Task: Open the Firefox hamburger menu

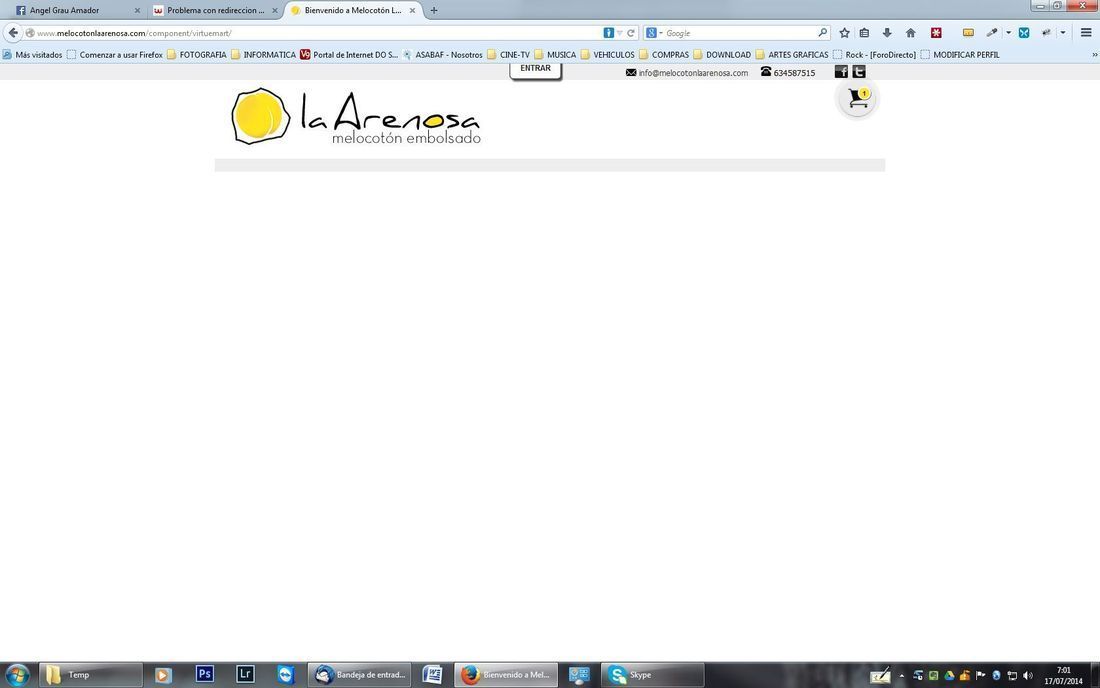Action: [1086, 33]
